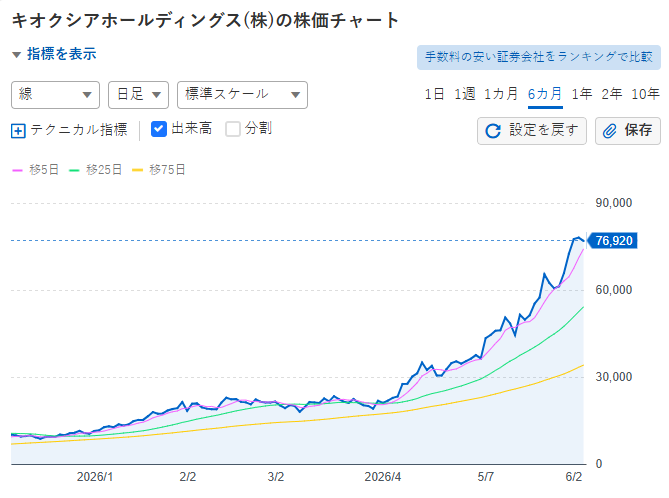This screenshot has height=498, width=669.
Task: Click the 移5日 legend entry
Action: (x=35, y=170)
